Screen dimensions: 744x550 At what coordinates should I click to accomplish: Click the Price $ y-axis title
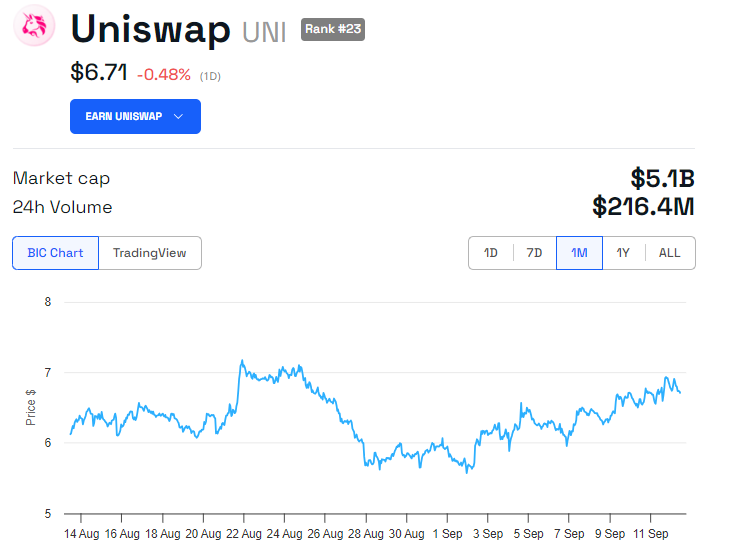30,407
